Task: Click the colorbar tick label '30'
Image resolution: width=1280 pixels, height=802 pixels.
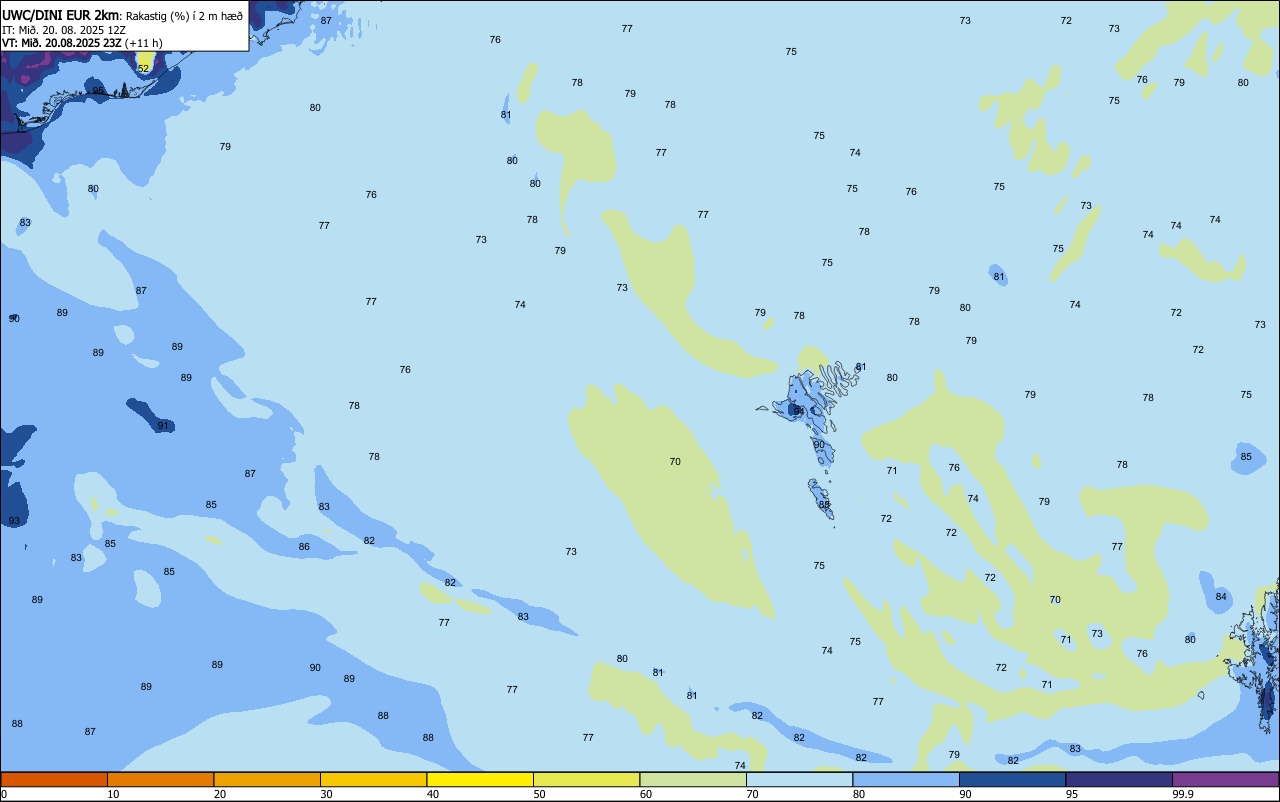Action: point(326,794)
